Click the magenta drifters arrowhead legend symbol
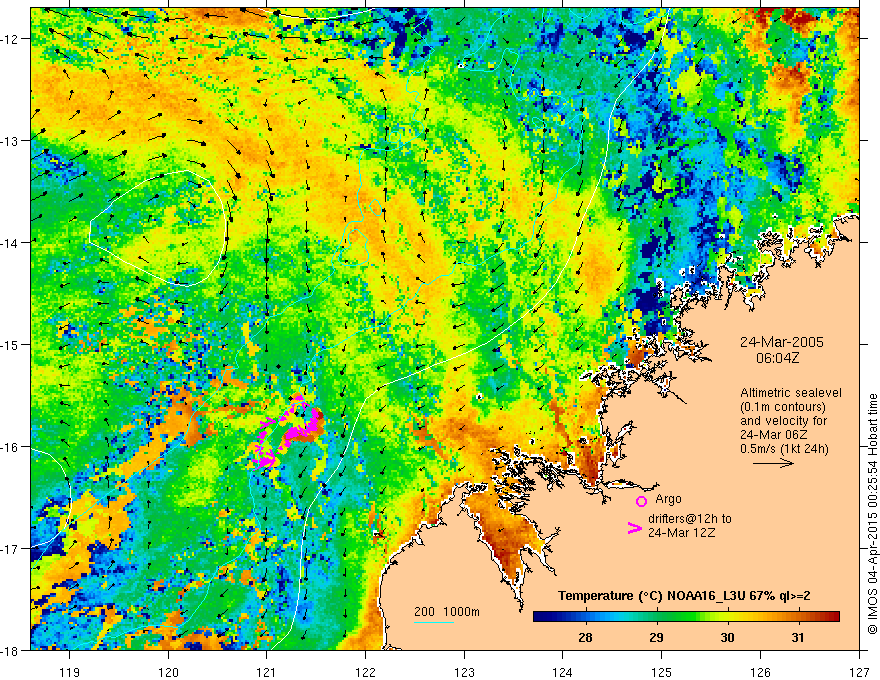880x680 pixels. 635,528
